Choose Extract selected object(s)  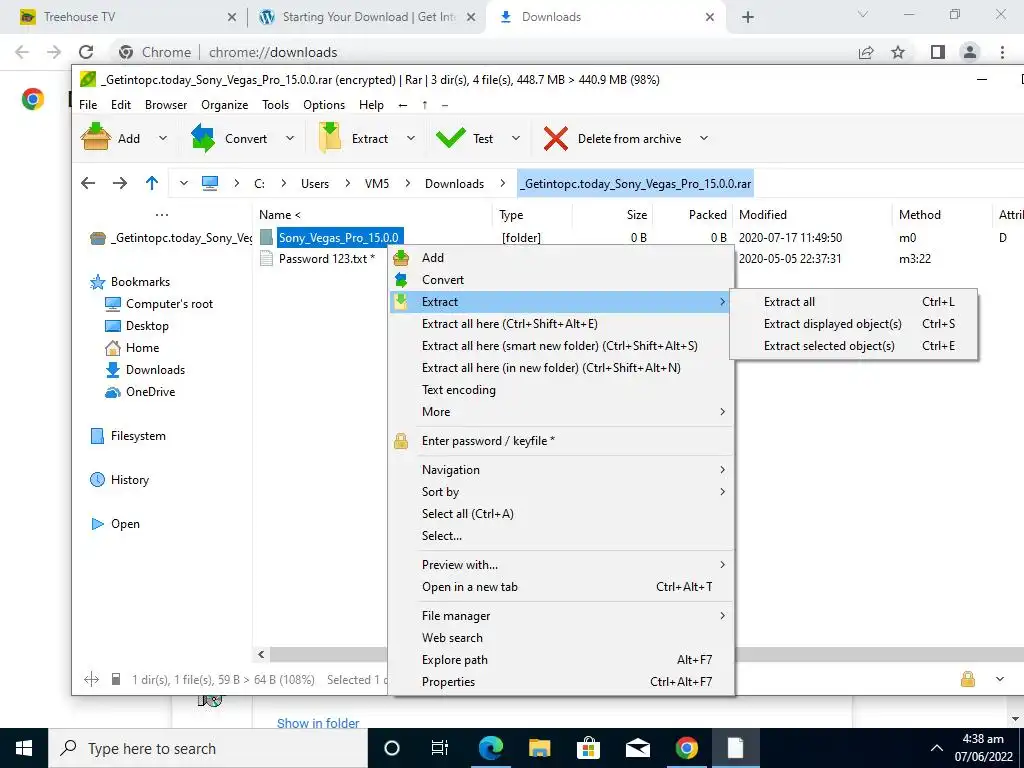coord(854,346)
